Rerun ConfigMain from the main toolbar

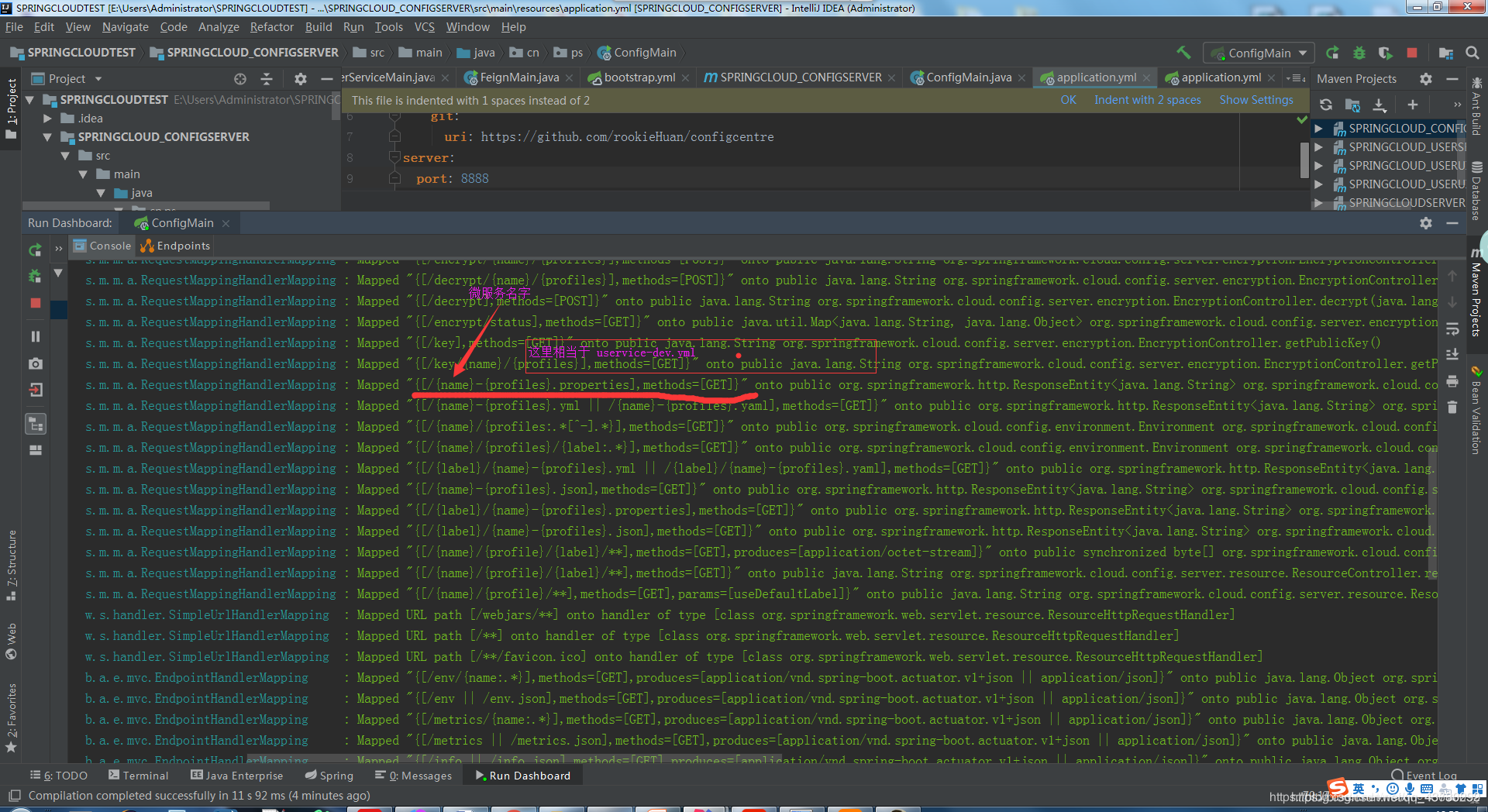pos(1333,53)
